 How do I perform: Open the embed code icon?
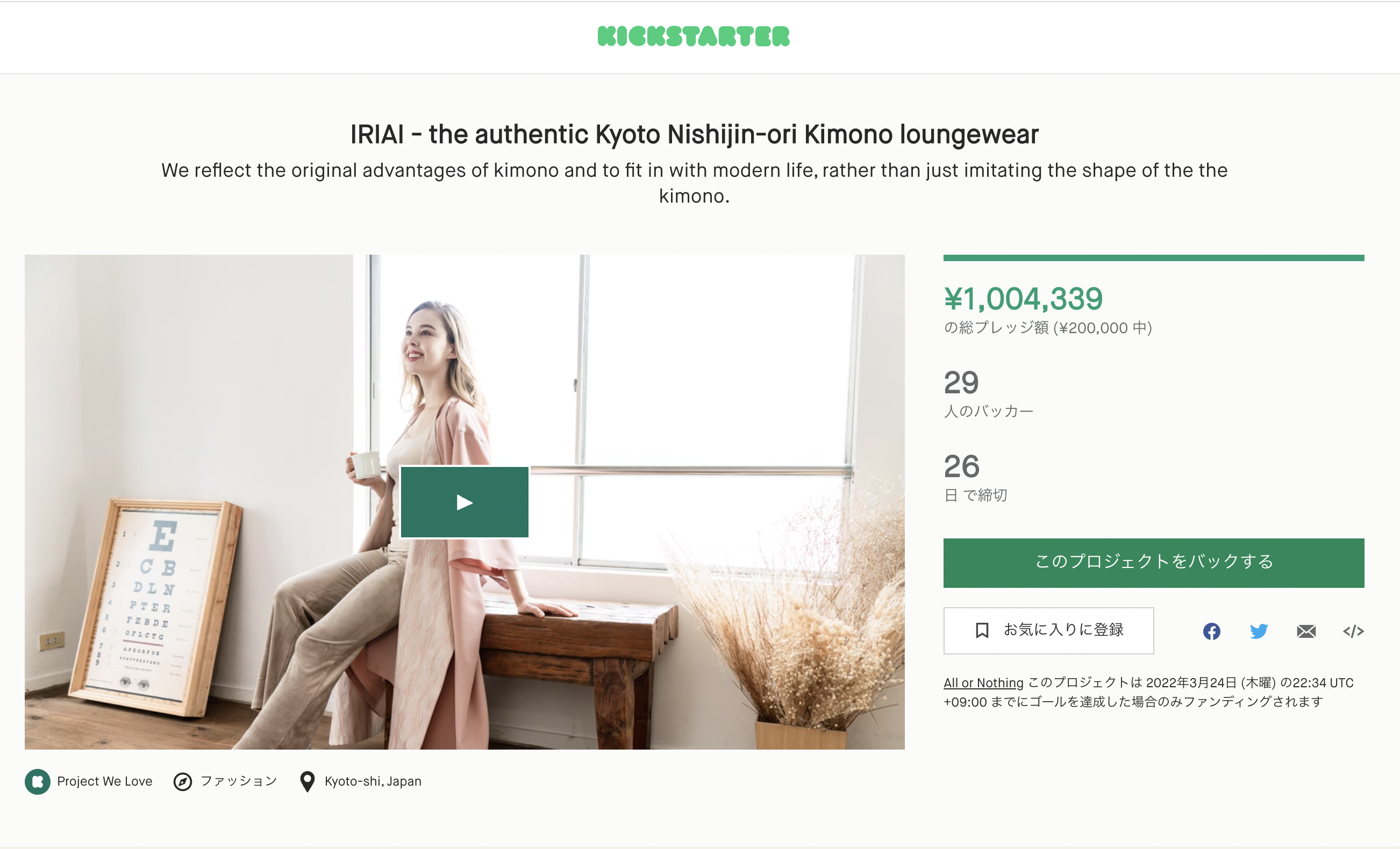tap(1353, 631)
